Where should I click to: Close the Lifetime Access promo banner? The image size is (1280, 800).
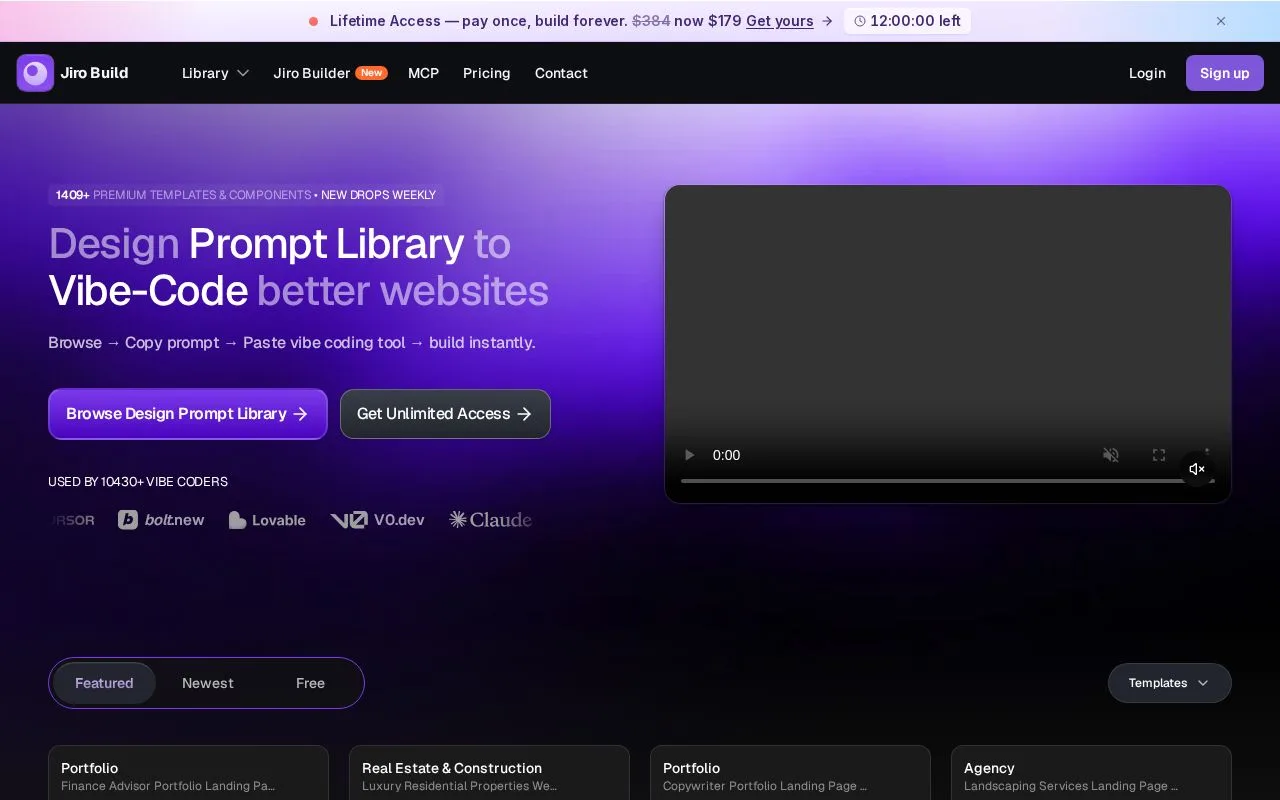[1221, 21]
